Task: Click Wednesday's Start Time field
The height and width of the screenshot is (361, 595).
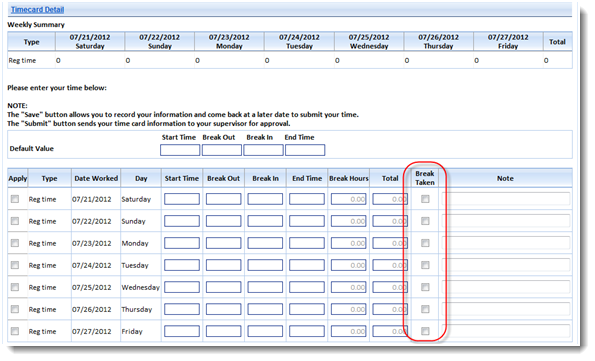Action: (182, 287)
